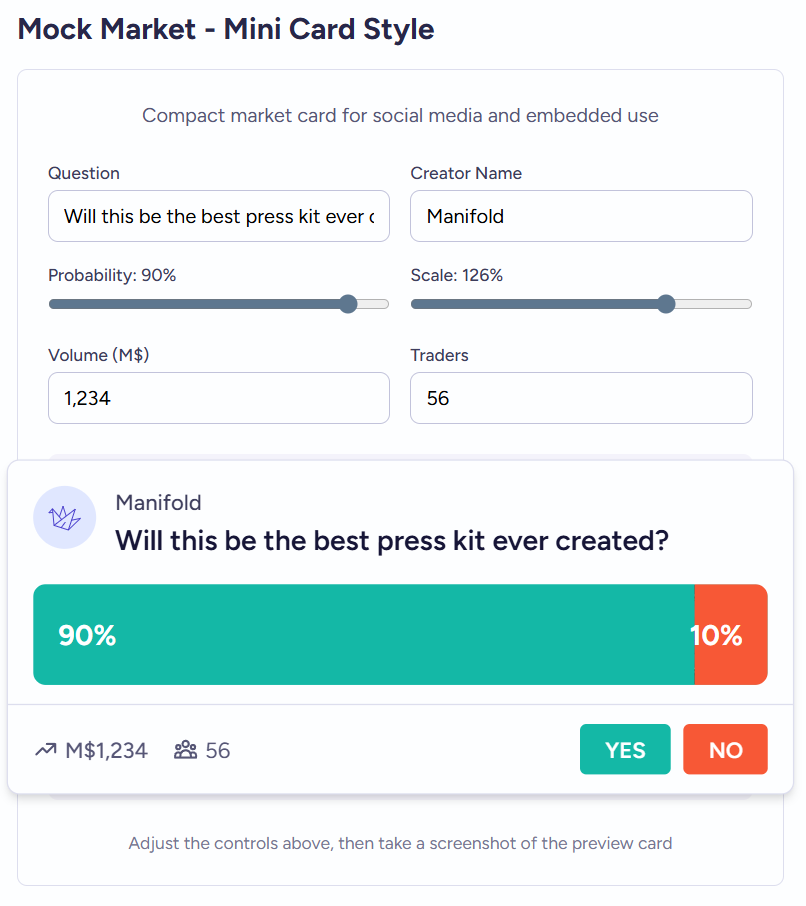The width and height of the screenshot is (806, 906).
Task: Click the Manifold crane logo avatar
Action: tap(65, 517)
